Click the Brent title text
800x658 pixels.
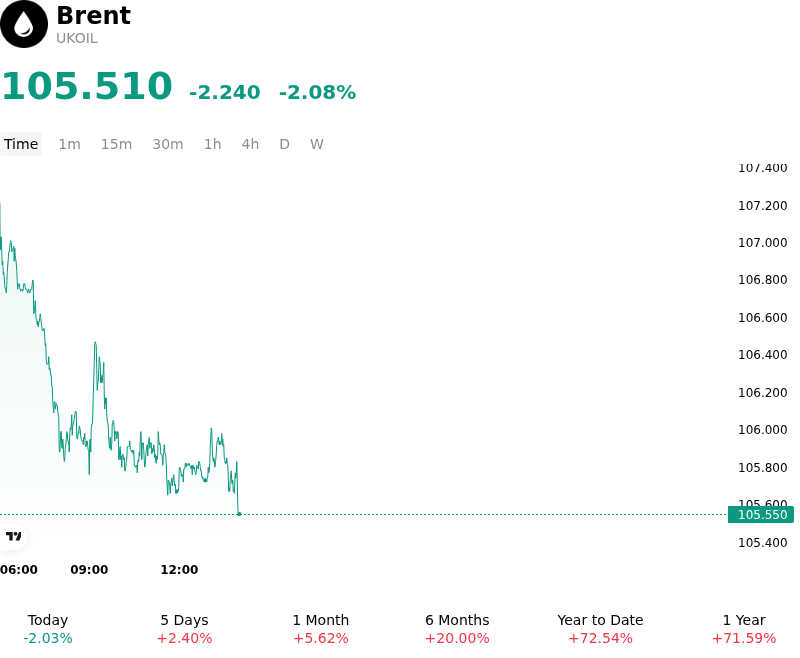pos(93,15)
